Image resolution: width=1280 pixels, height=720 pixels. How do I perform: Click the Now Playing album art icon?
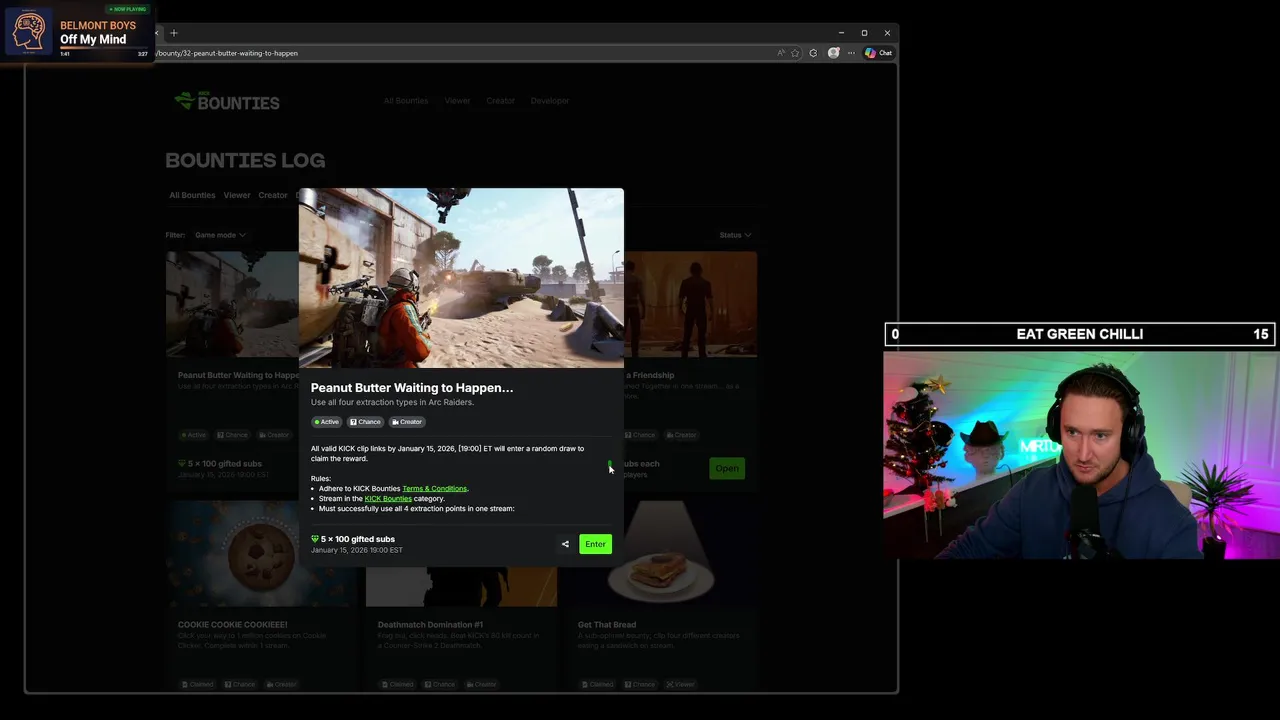click(x=28, y=32)
